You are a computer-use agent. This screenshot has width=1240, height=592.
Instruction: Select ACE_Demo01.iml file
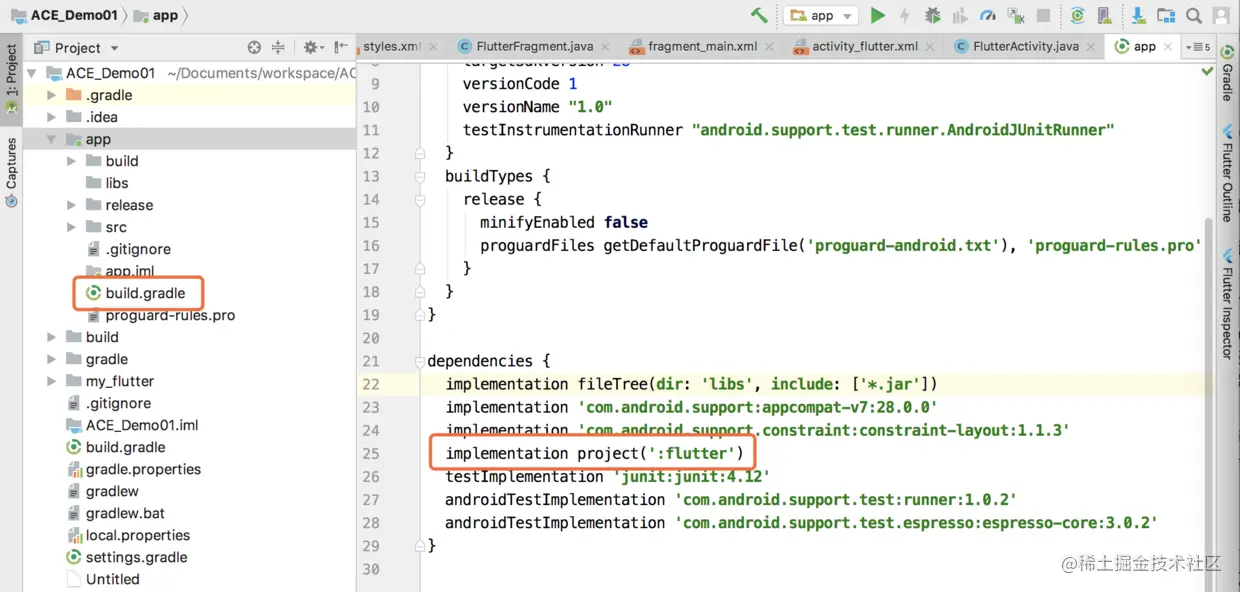click(132, 425)
